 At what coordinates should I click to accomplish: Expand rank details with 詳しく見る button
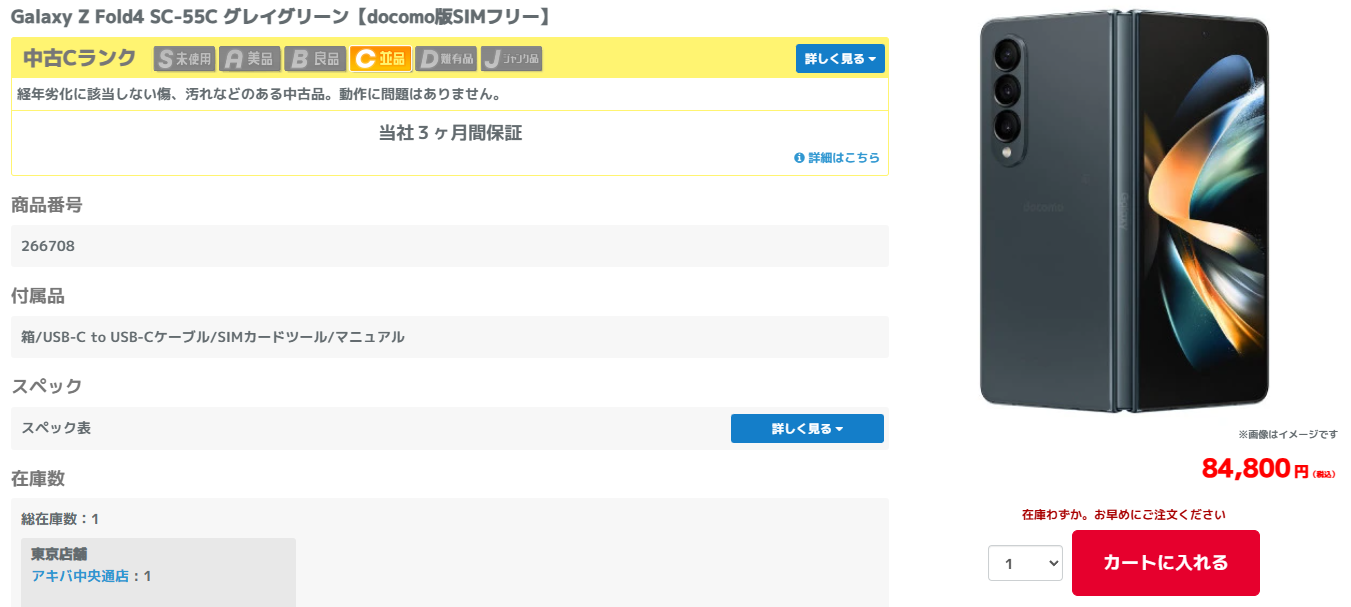click(x=840, y=59)
